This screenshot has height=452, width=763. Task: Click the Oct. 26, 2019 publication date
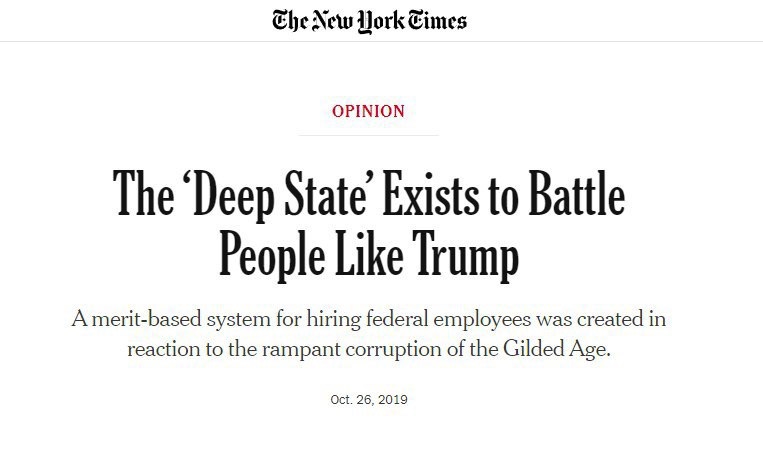tap(369, 400)
